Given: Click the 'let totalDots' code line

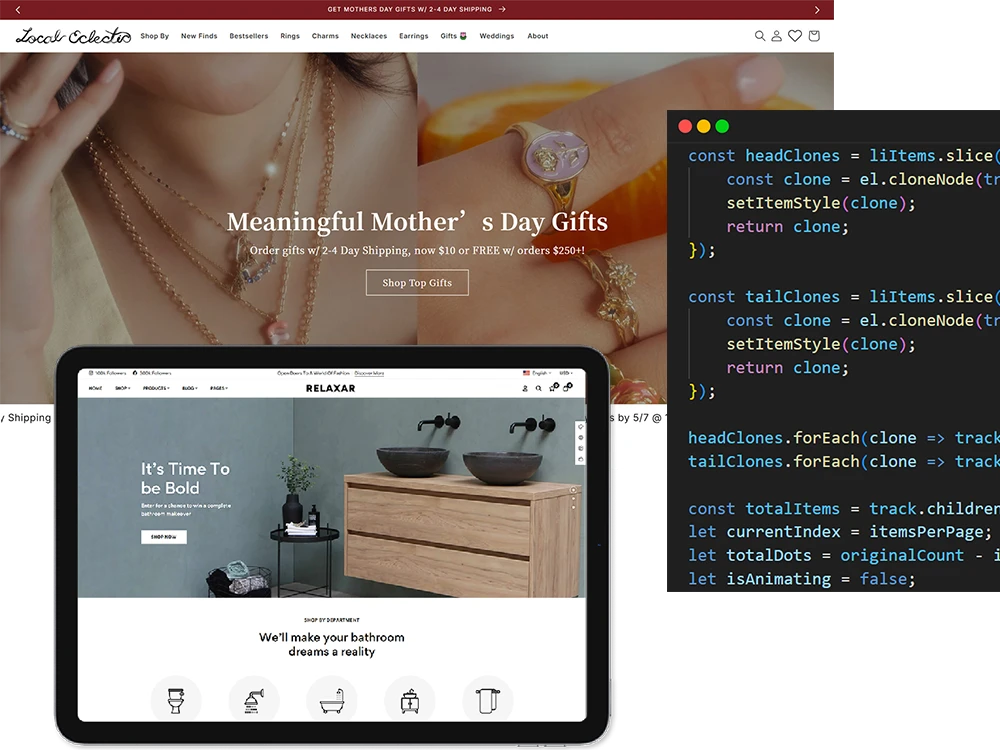Looking at the screenshot, I should 844,555.
